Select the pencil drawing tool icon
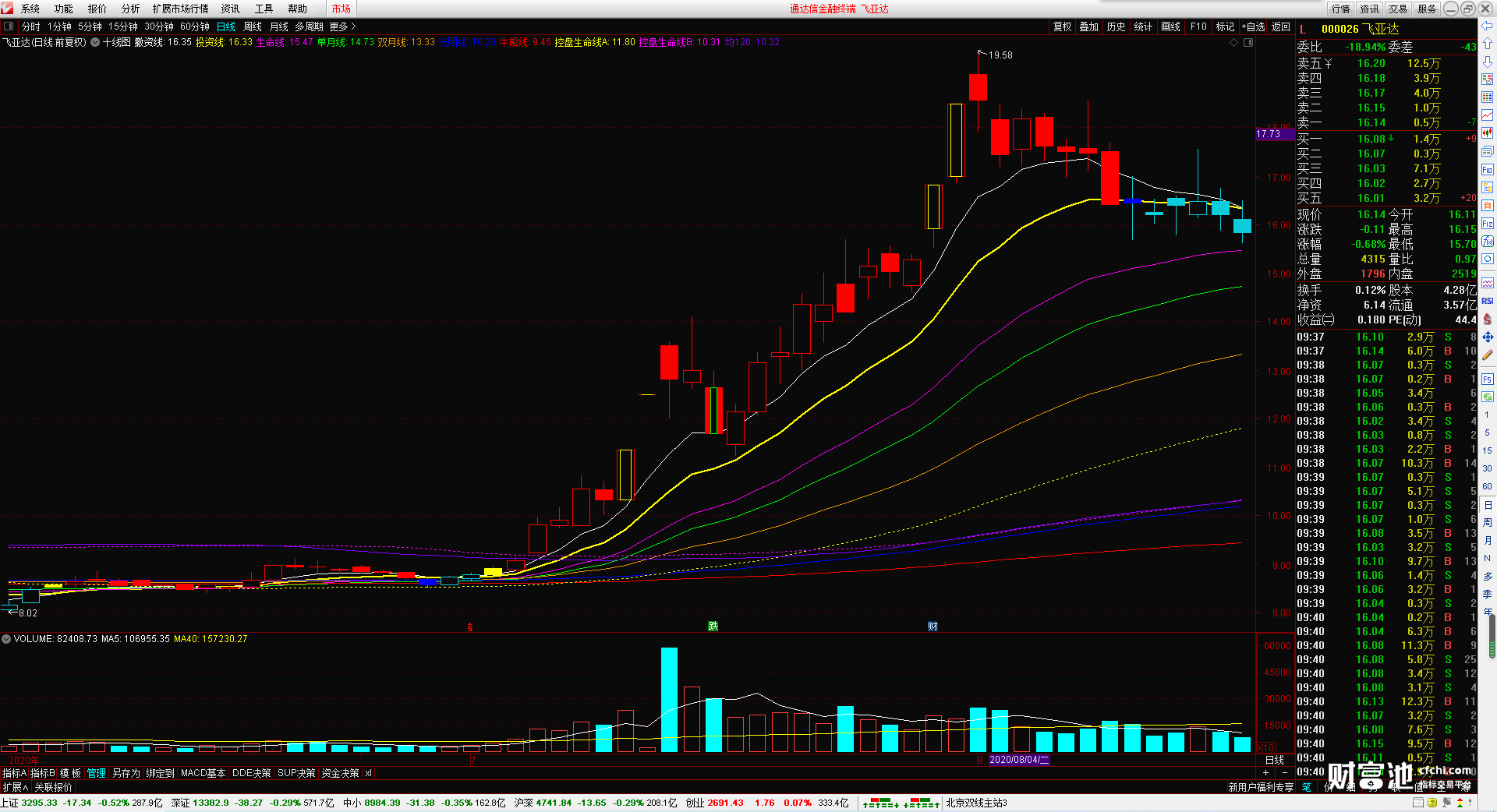The width and height of the screenshot is (1497, 812). pyautogui.click(x=1487, y=355)
